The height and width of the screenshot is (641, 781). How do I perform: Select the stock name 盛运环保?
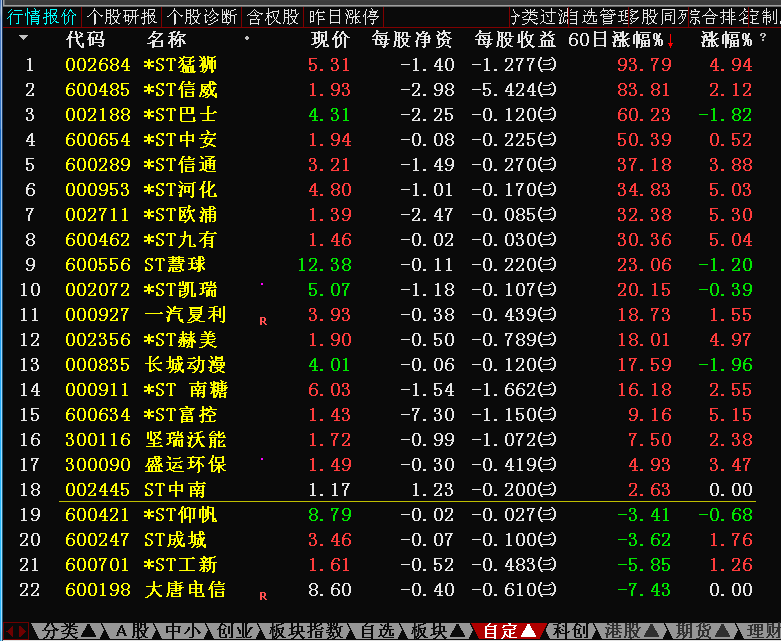185,465
